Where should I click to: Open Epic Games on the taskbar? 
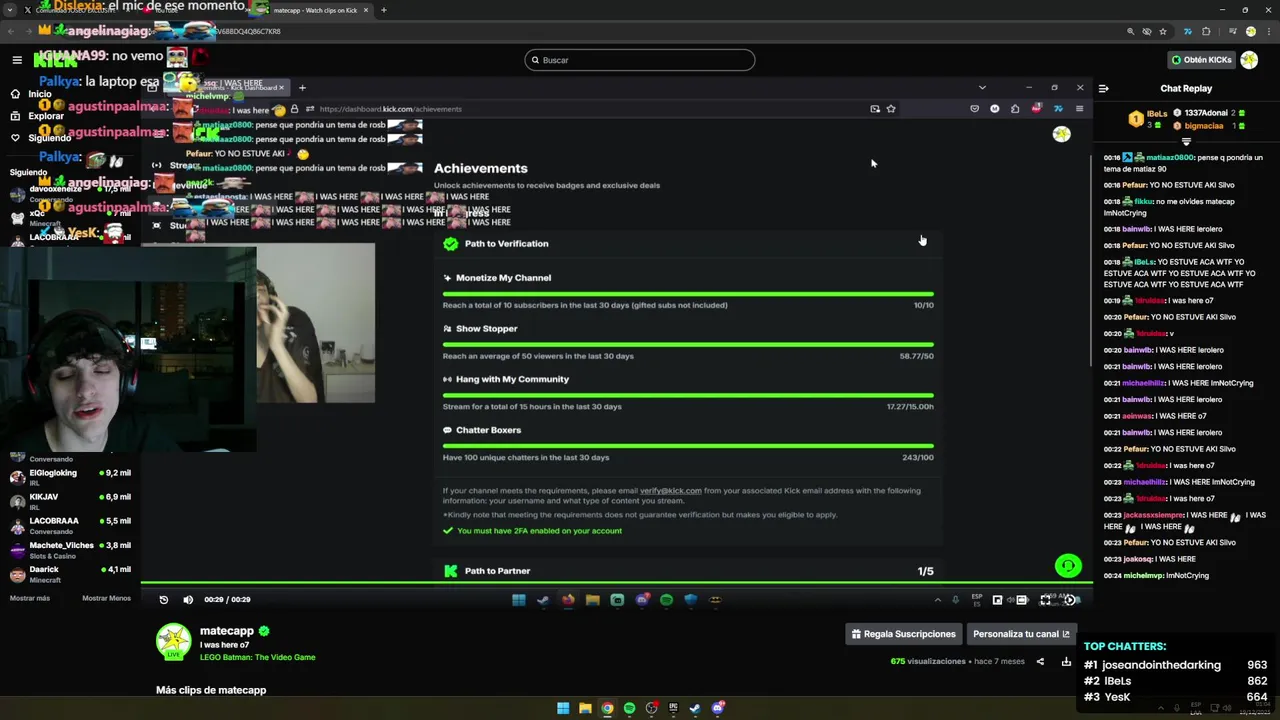coord(674,708)
